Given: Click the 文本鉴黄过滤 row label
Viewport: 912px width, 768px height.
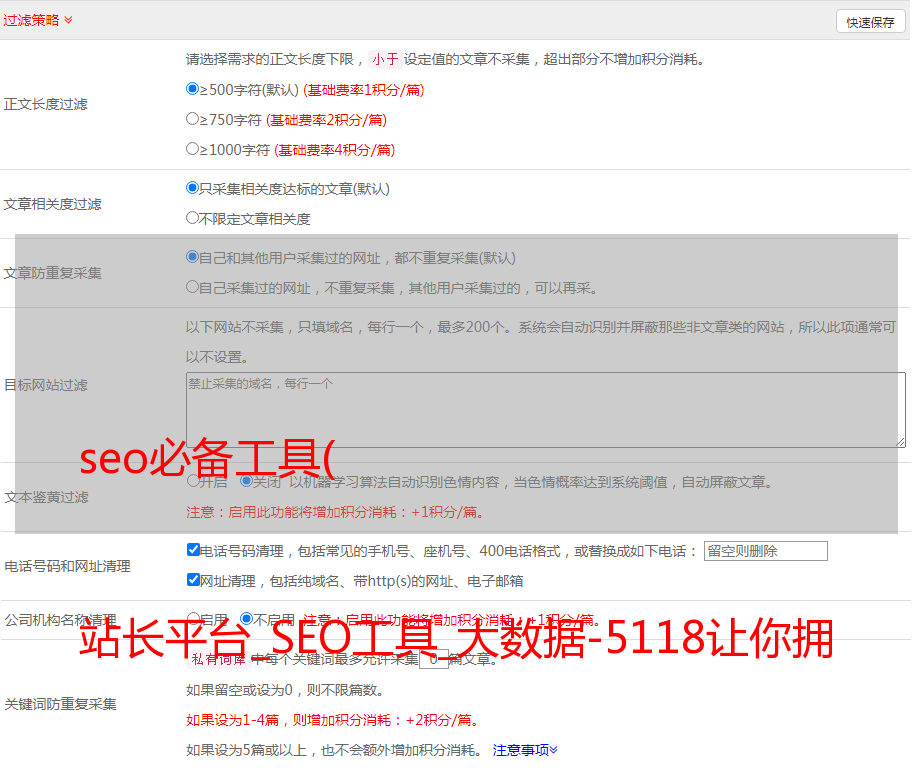Looking at the screenshot, I should [x=46, y=497].
